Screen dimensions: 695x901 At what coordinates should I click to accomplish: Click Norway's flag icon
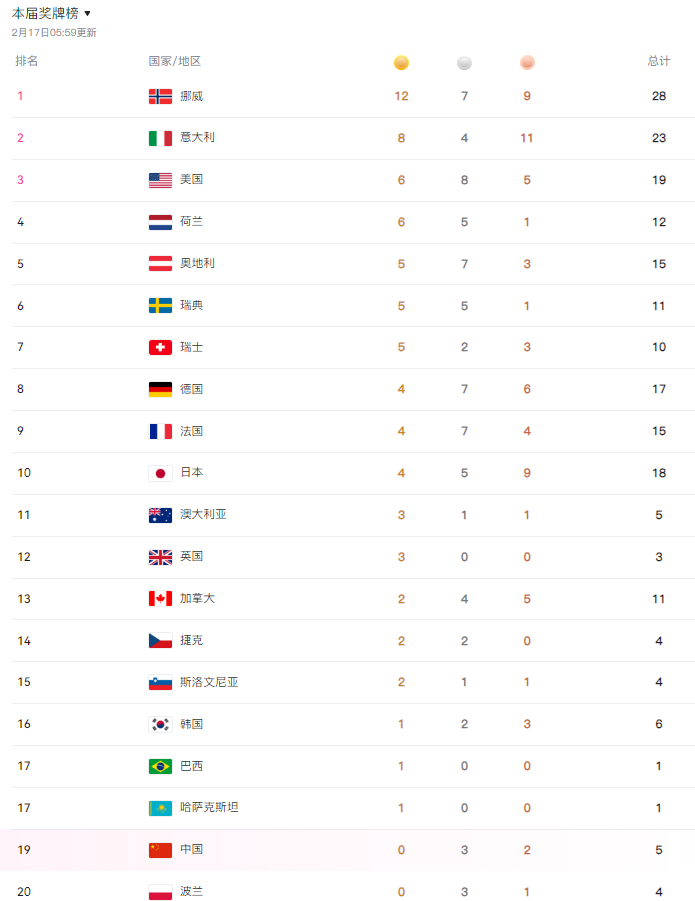(x=160, y=96)
